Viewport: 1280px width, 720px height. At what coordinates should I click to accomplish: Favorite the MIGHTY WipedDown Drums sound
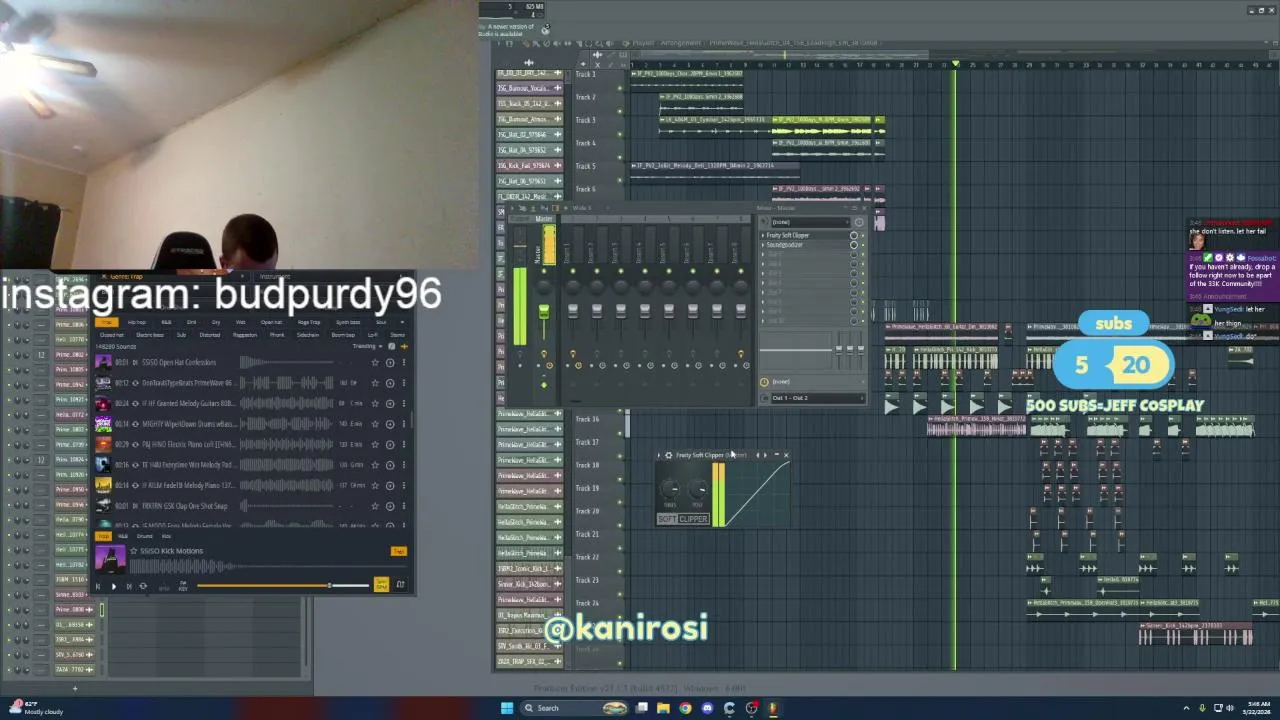[375, 424]
